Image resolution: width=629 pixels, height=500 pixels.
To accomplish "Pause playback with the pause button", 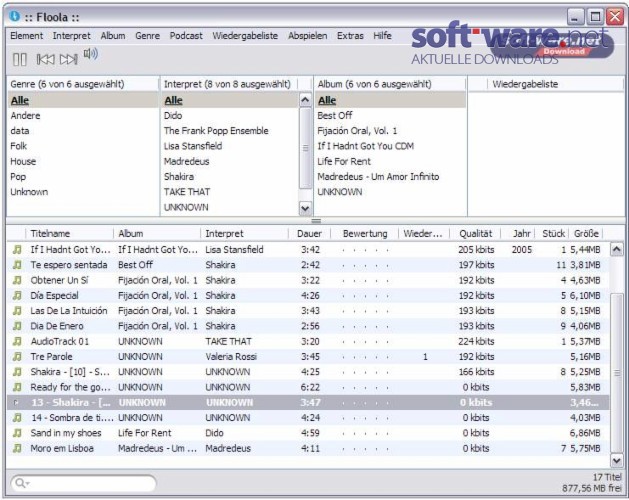I will (20, 59).
